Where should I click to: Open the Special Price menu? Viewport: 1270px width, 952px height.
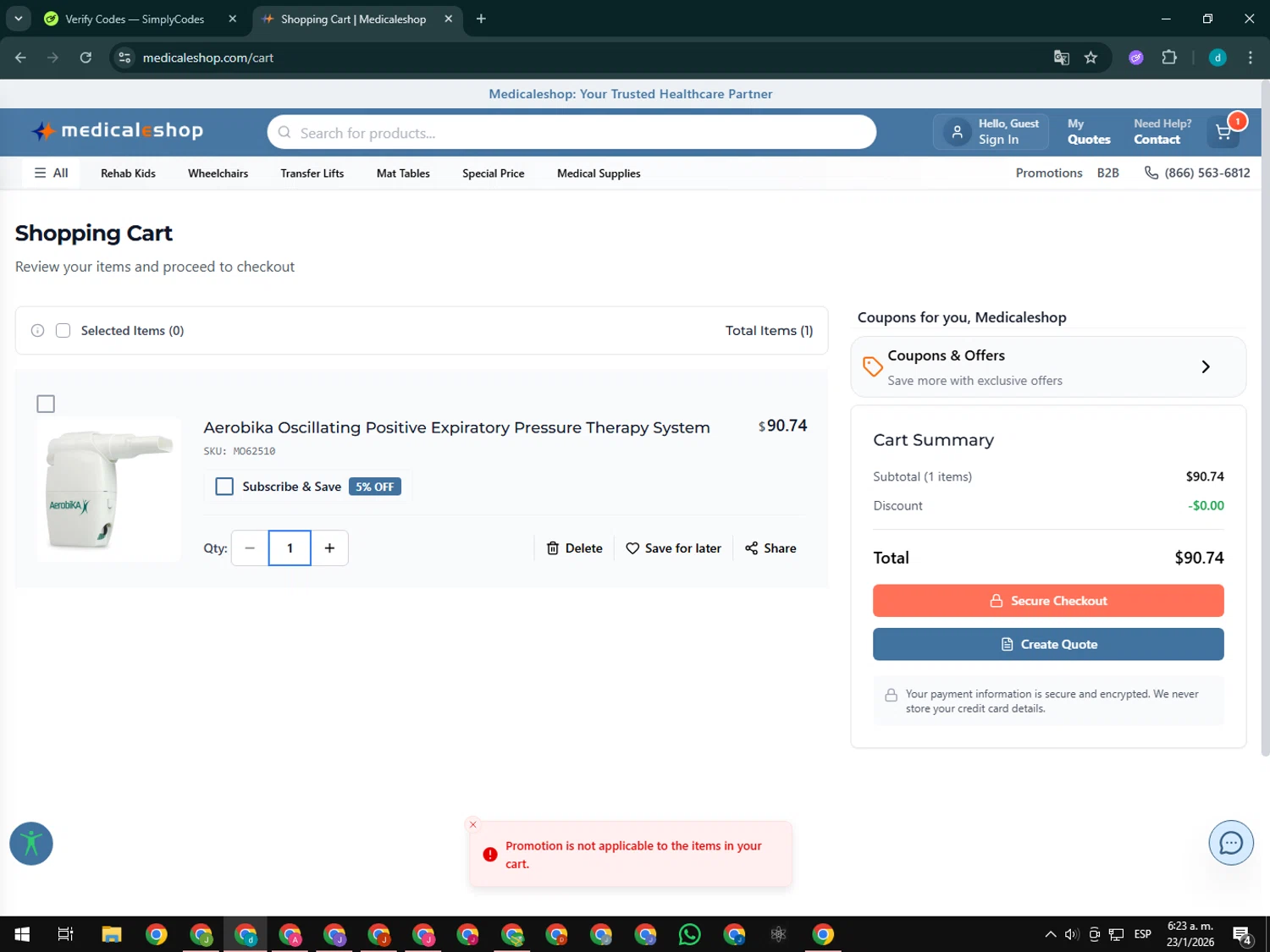(x=494, y=173)
